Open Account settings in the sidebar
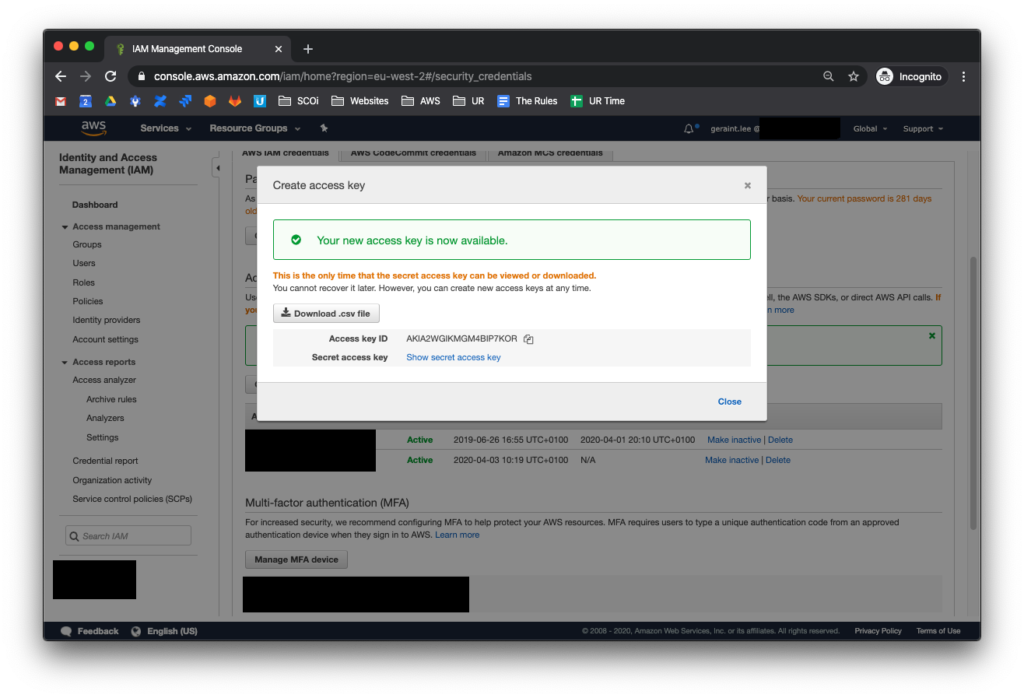1024x698 pixels. [x=105, y=340]
